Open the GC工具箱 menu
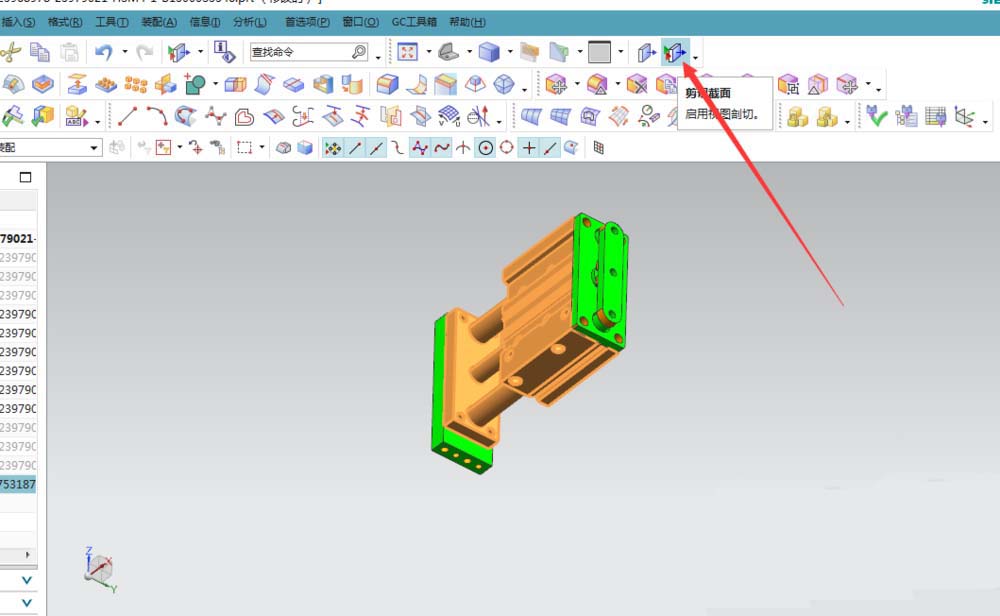 (414, 22)
